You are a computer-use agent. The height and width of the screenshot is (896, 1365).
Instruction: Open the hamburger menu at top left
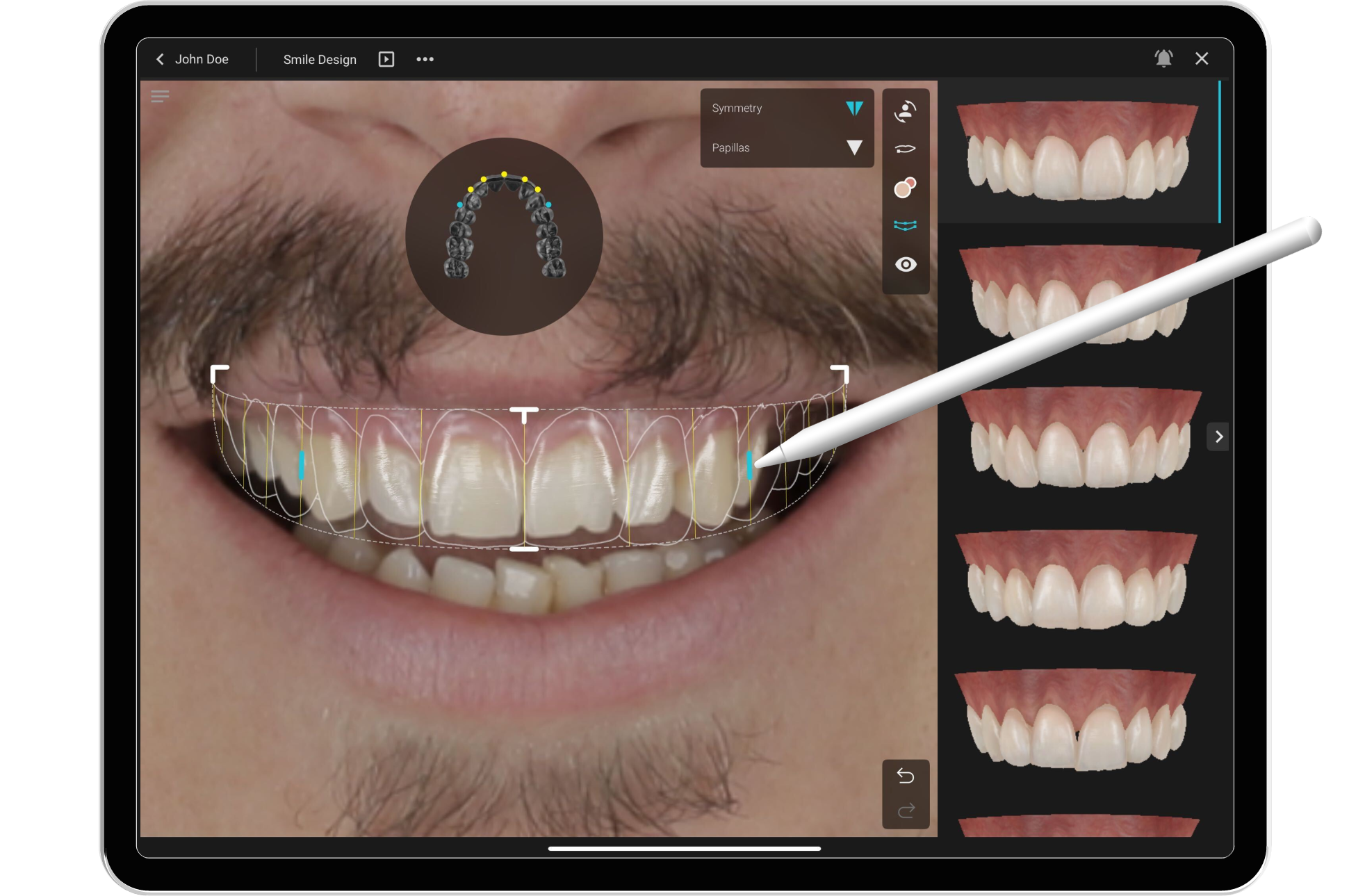coord(160,96)
